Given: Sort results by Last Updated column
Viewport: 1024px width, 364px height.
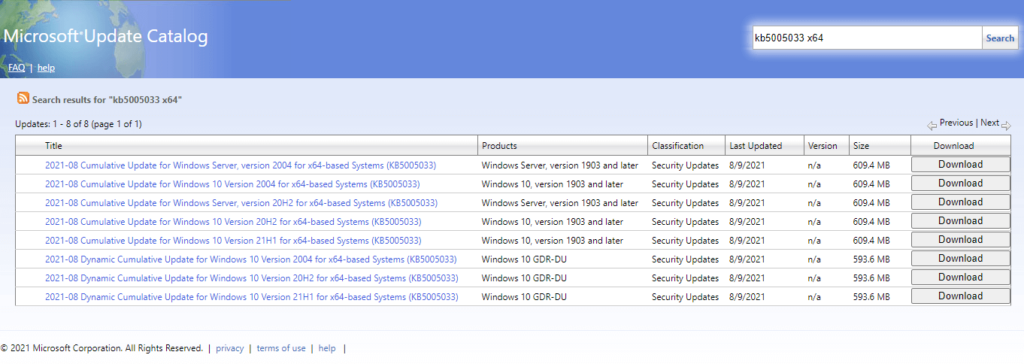Looking at the screenshot, I should pyautogui.click(x=755, y=146).
